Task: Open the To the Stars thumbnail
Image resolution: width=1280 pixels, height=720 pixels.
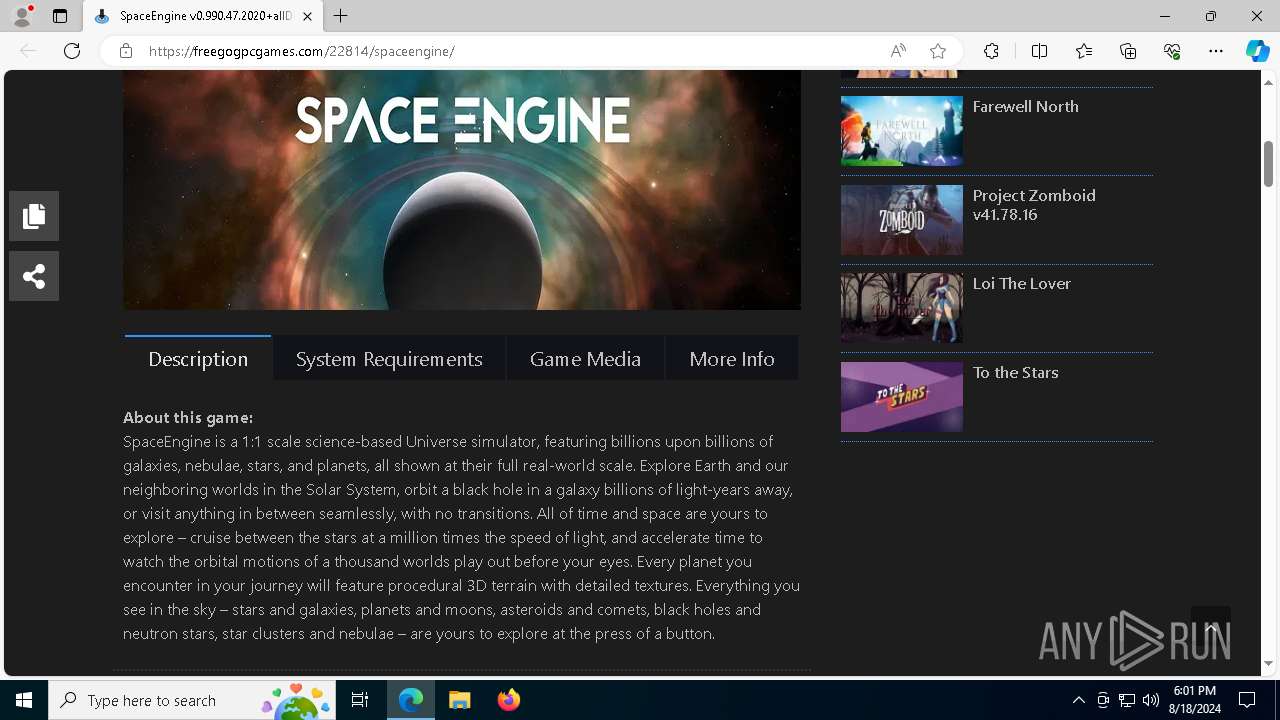Action: pos(902,397)
